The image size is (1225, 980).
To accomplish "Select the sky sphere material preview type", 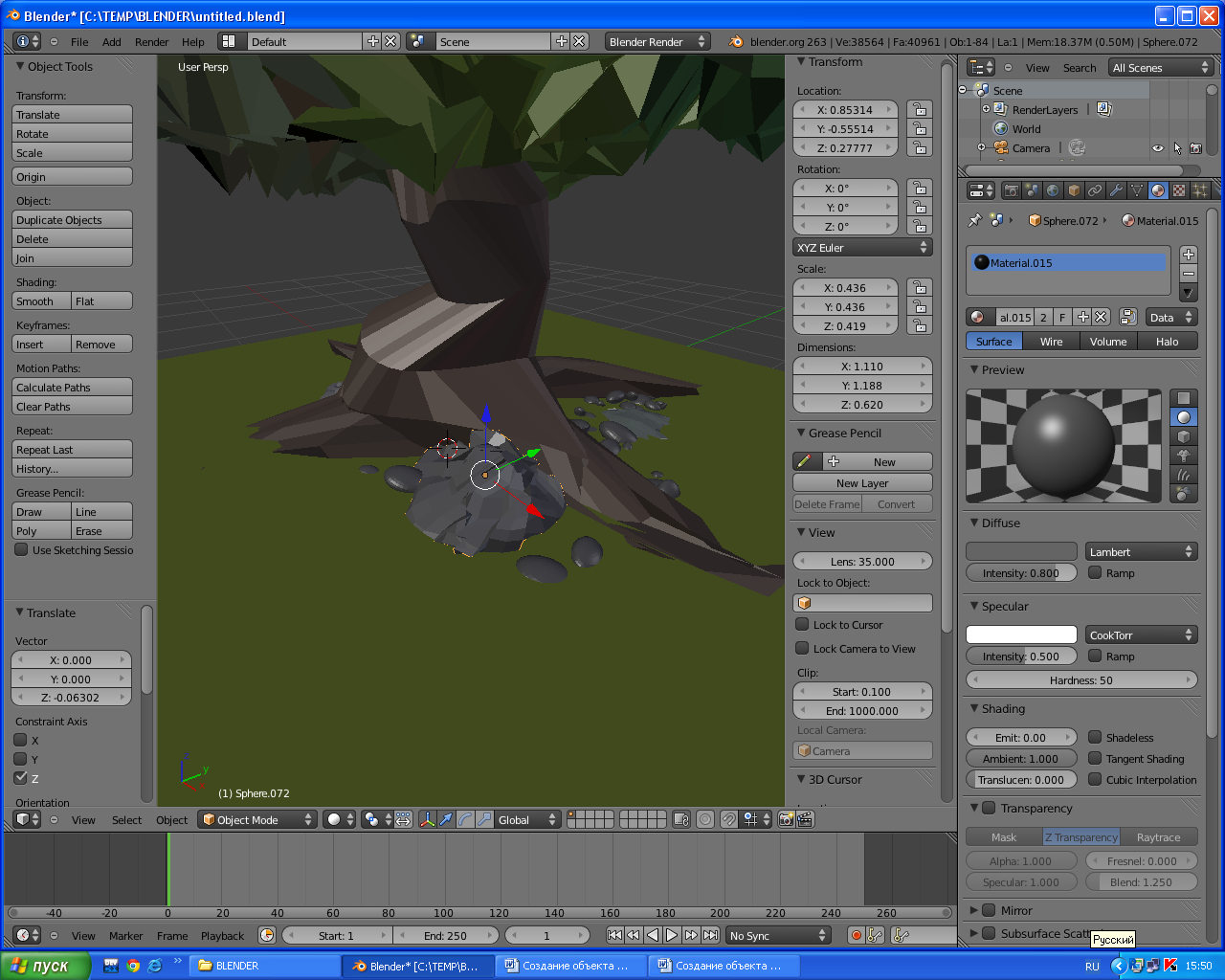I will (x=1184, y=494).
